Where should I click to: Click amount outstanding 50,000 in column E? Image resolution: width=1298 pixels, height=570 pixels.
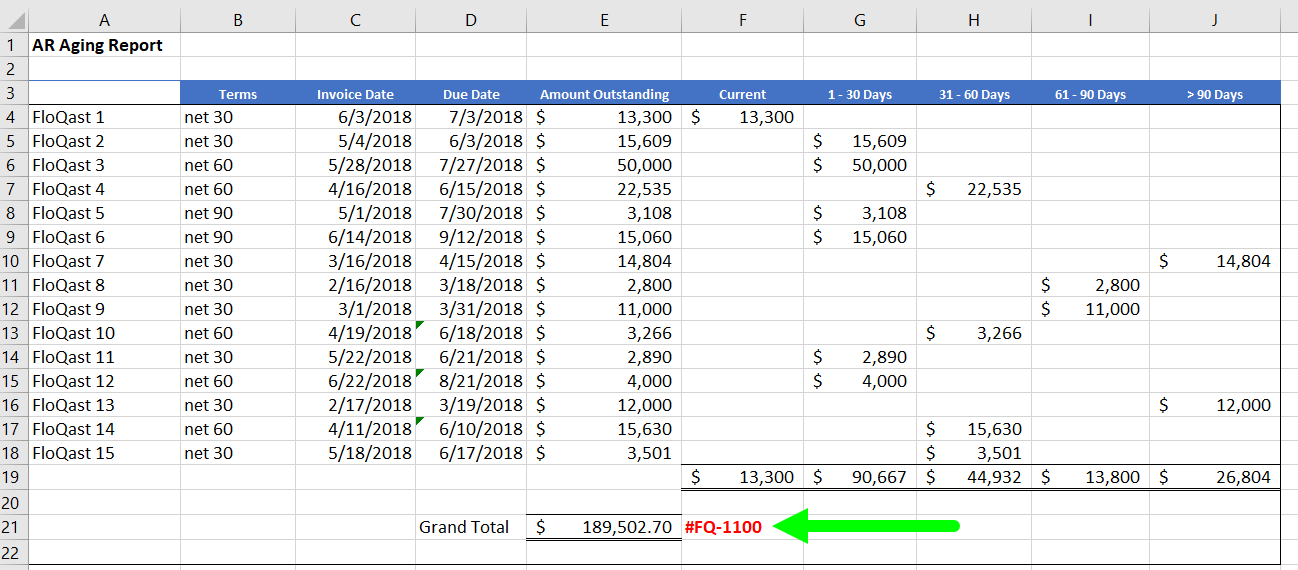click(x=604, y=165)
